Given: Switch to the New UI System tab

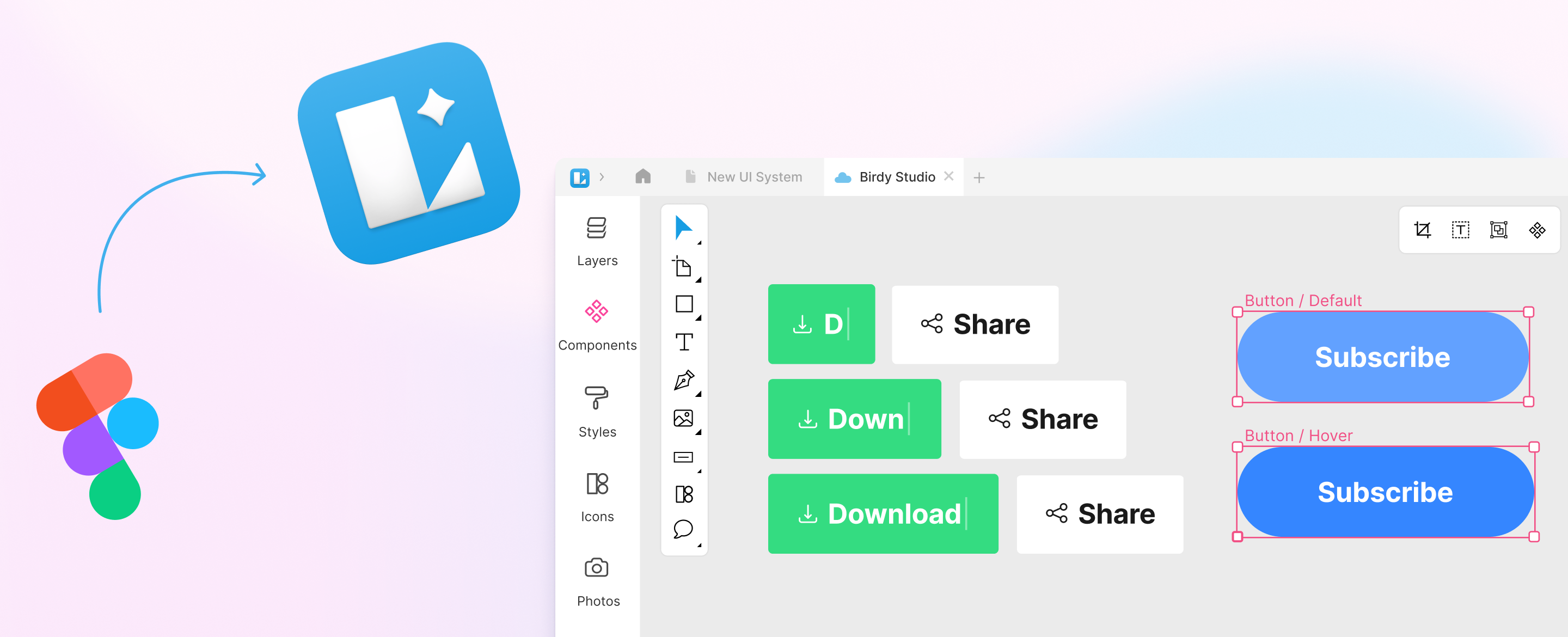Looking at the screenshot, I should tap(744, 176).
